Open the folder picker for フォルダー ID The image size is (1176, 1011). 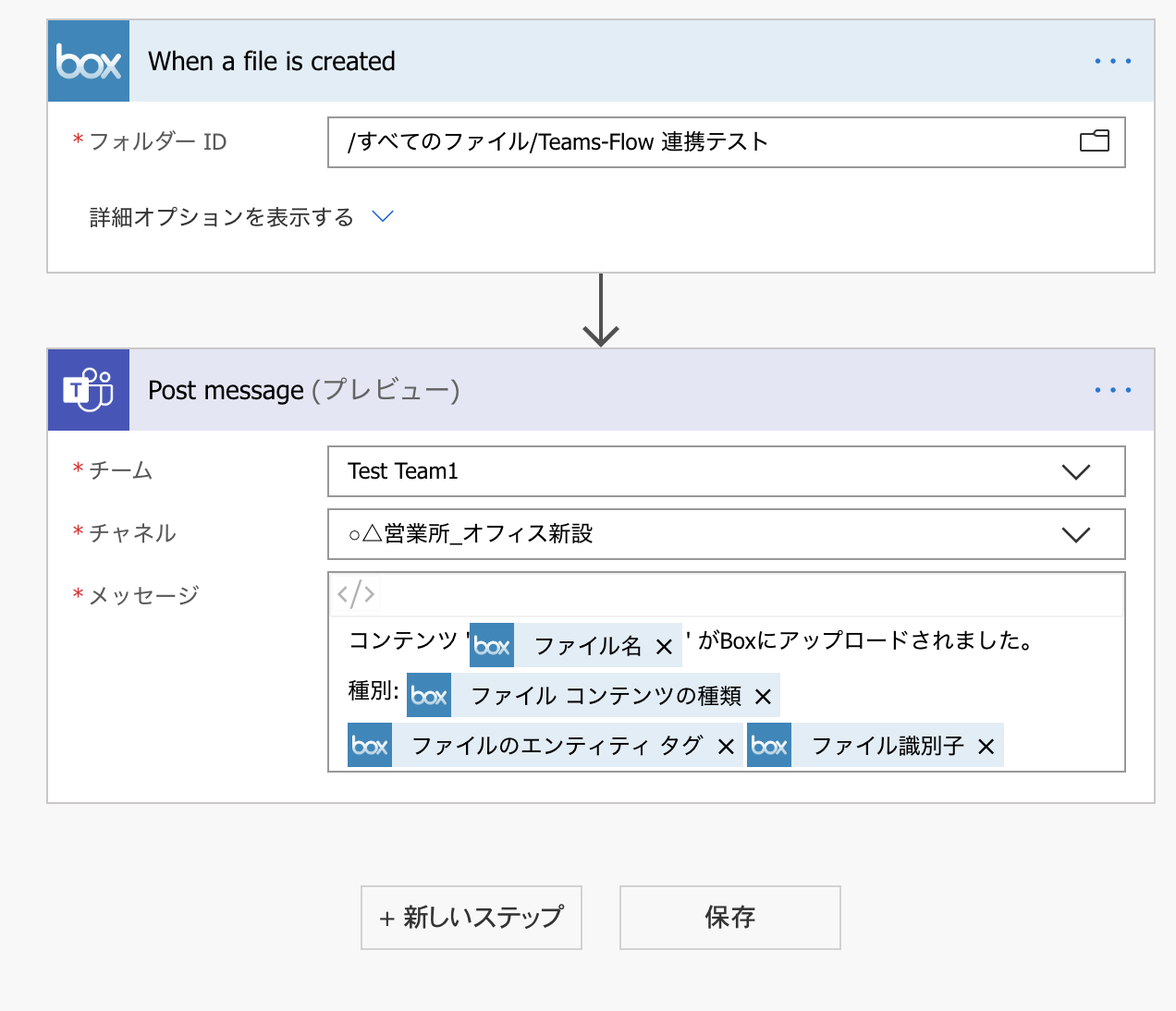tap(1095, 141)
